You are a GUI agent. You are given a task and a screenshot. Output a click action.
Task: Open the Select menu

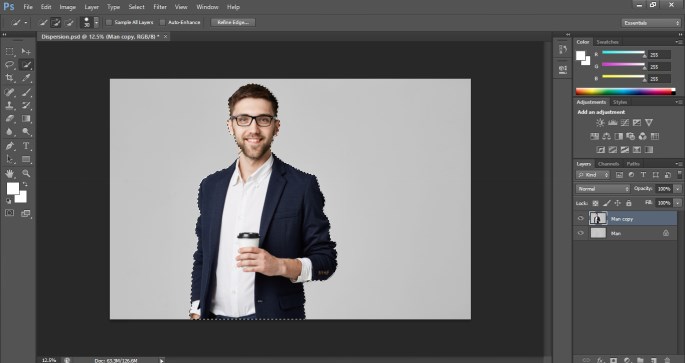[x=136, y=7]
